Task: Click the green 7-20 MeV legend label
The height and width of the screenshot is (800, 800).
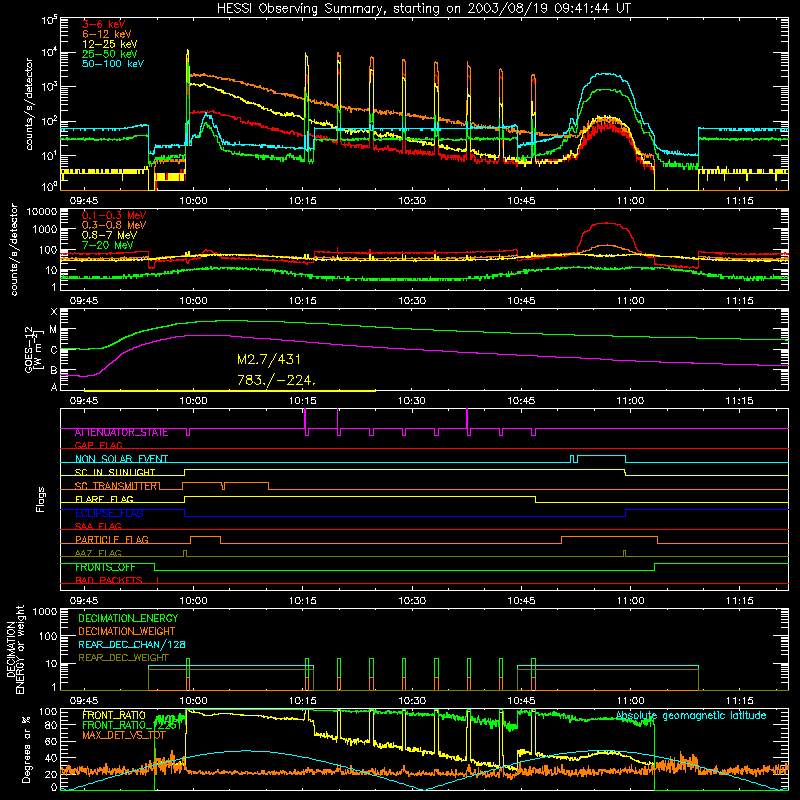Action: [x=108, y=245]
